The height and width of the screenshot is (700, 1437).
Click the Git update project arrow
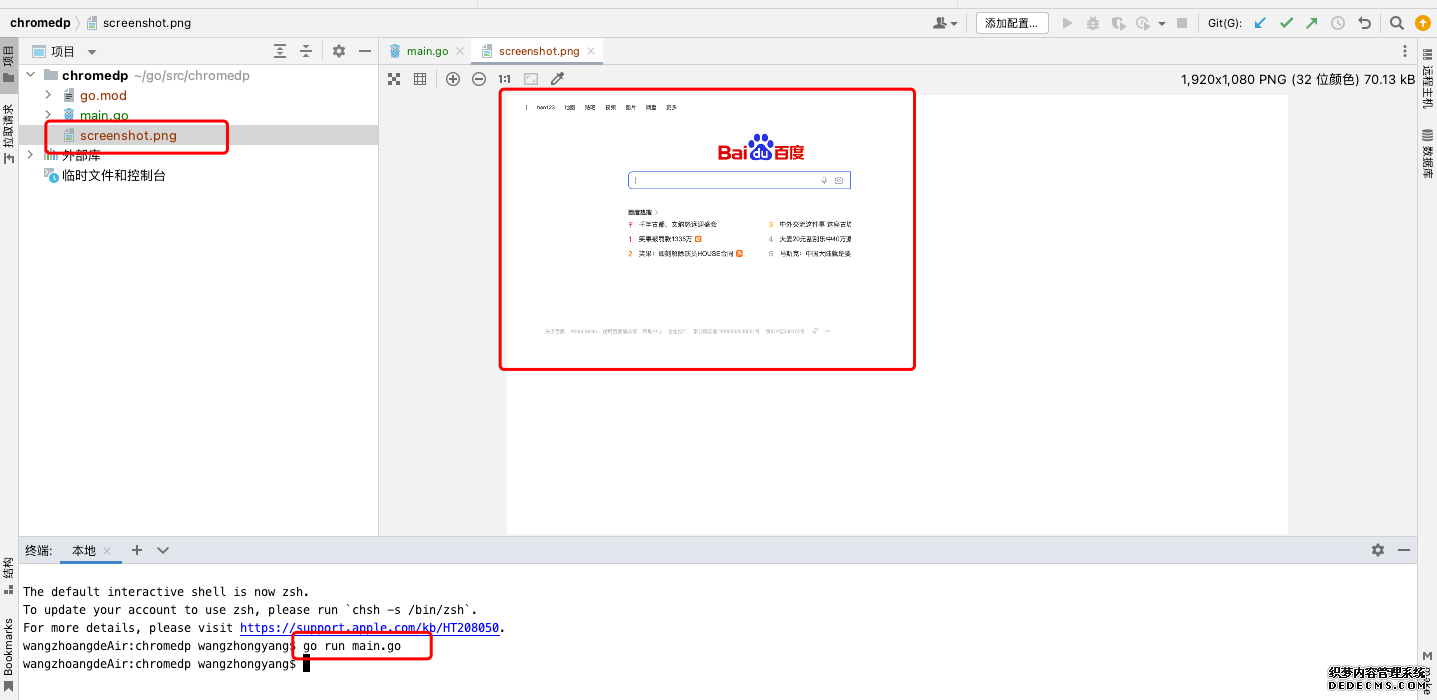[x=1260, y=23]
